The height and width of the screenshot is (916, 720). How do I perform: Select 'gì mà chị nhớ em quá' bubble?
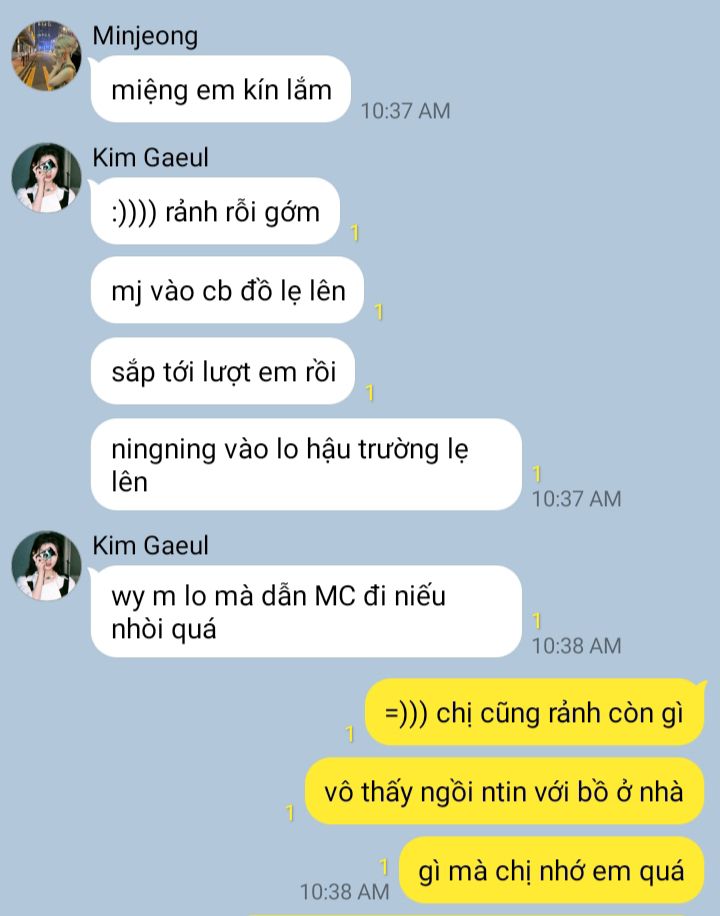[552, 870]
